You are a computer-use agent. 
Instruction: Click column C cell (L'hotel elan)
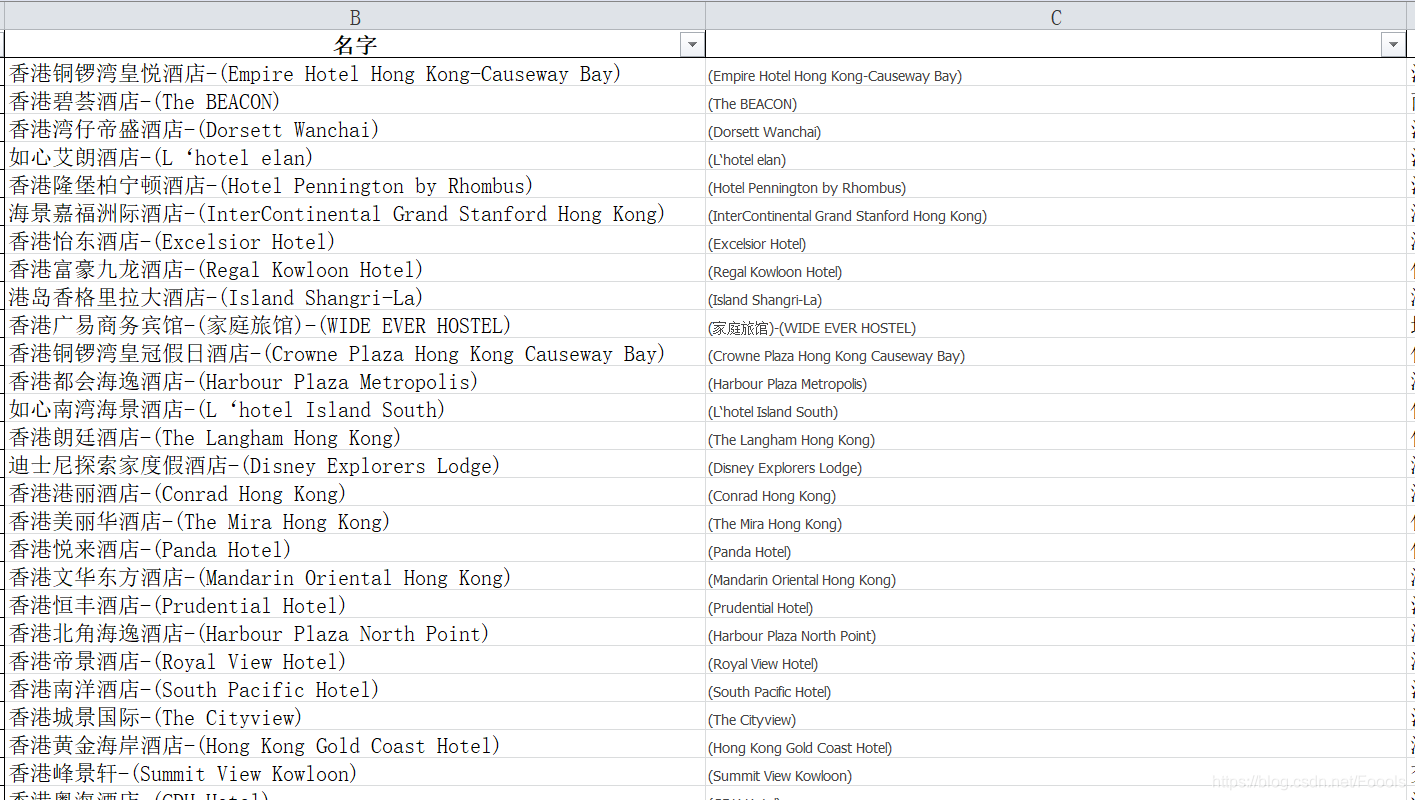(1057, 157)
